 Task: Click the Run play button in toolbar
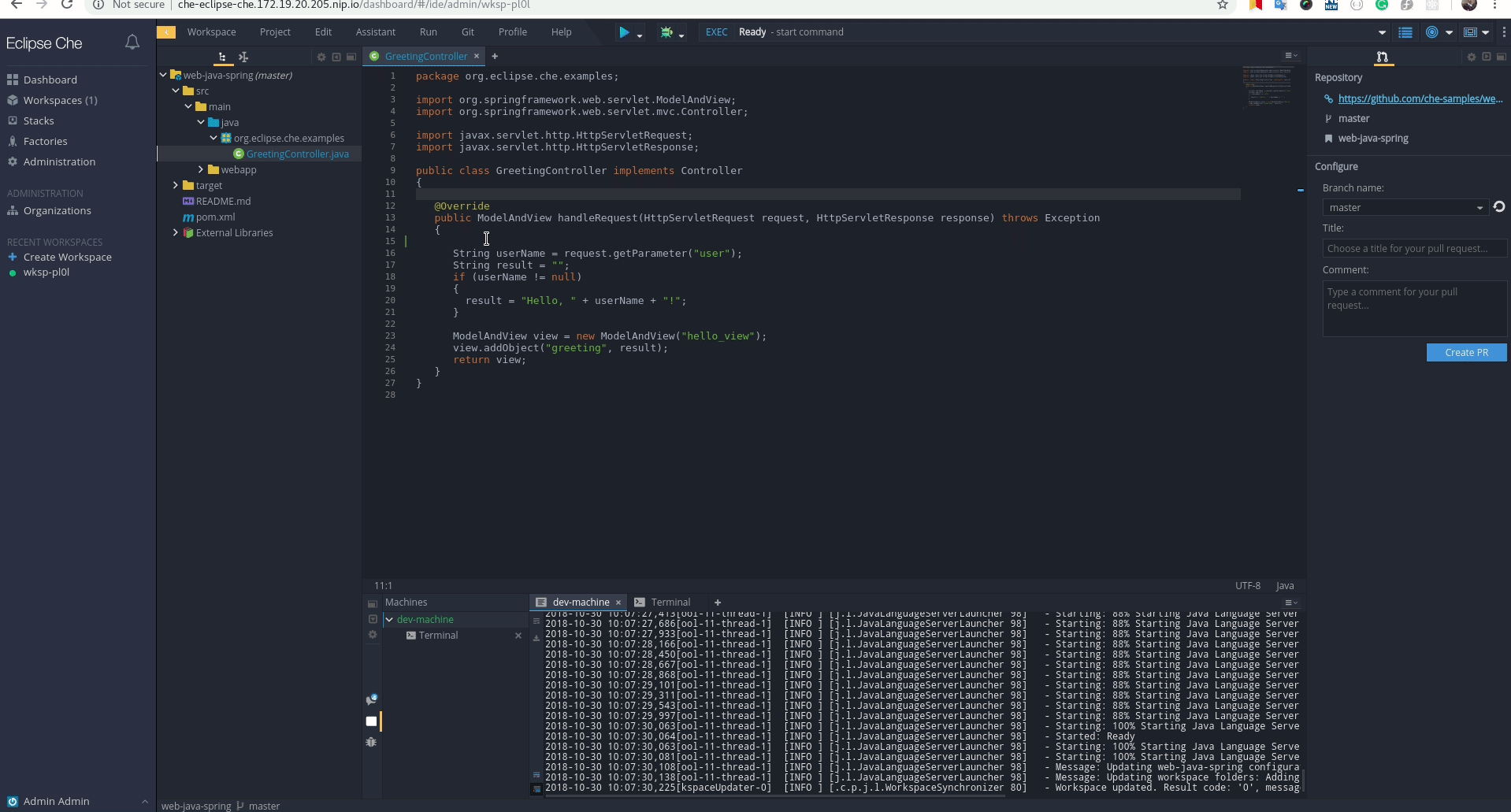624,32
